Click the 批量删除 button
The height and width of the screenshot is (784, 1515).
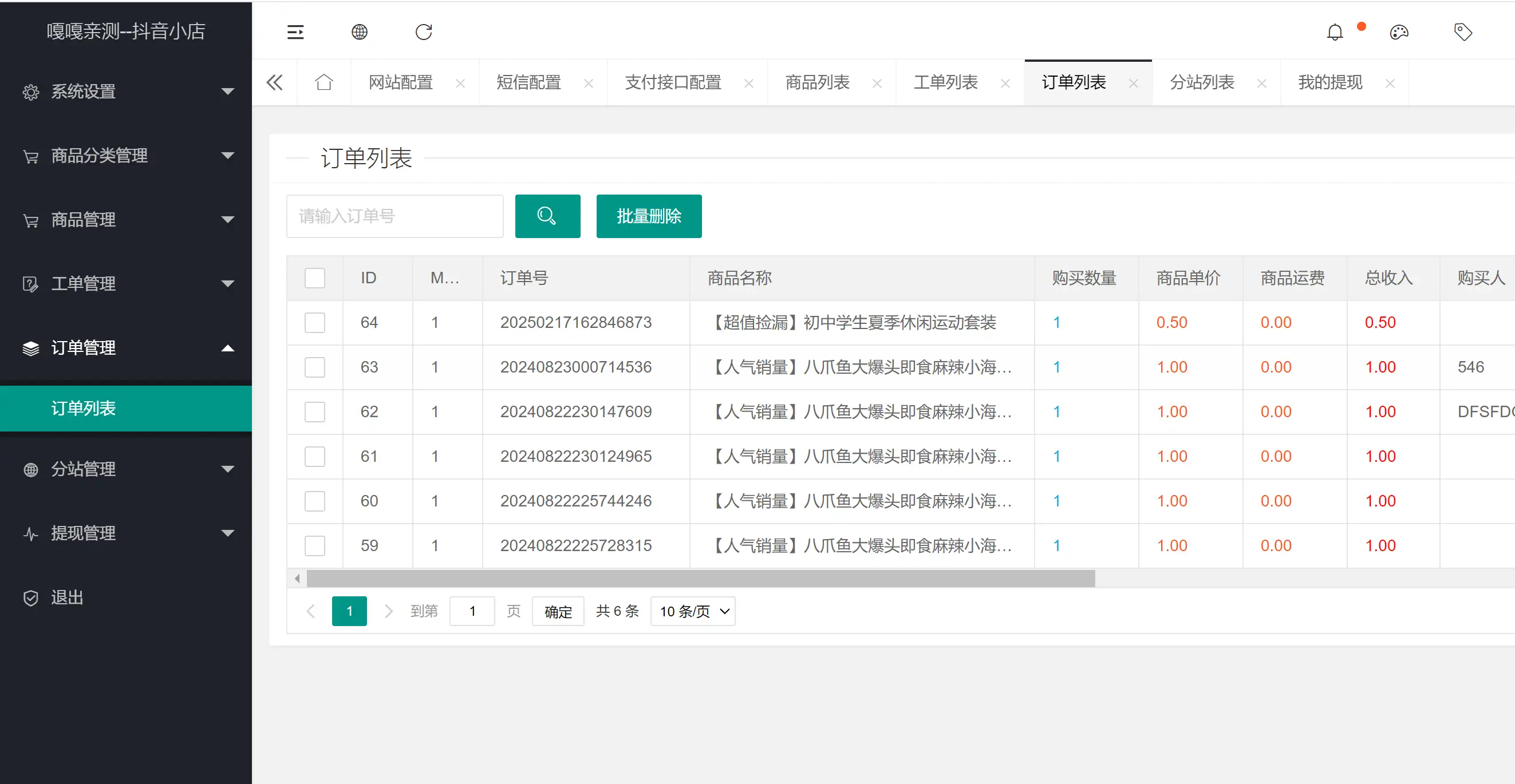(649, 216)
